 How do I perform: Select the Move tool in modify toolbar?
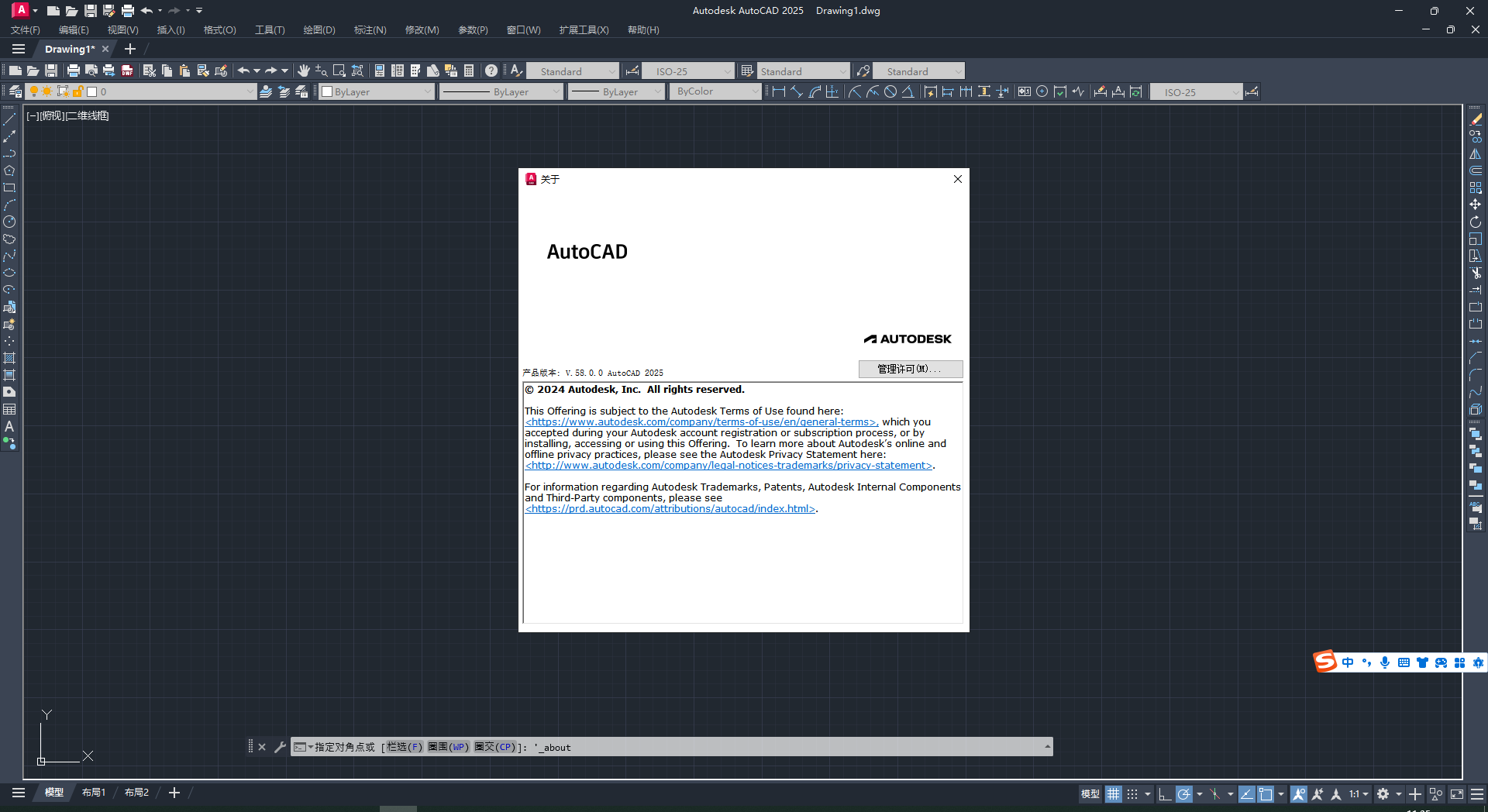1476,205
